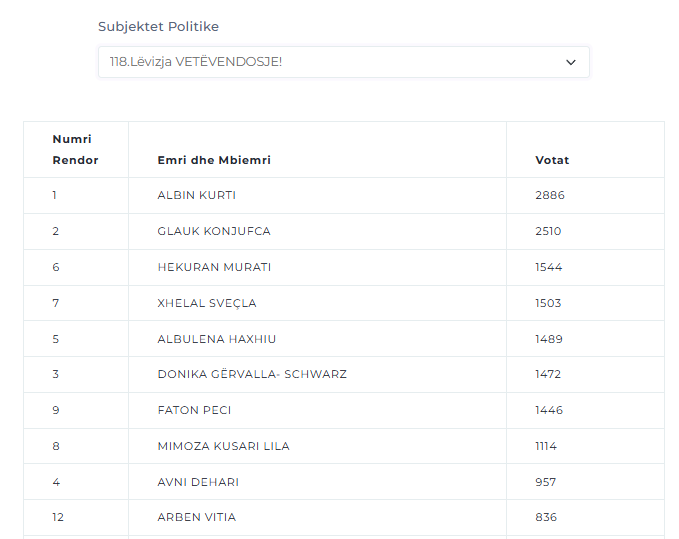Click the 2510 votes value
The width and height of the screenshot is (679, 539).
(548, 231)
